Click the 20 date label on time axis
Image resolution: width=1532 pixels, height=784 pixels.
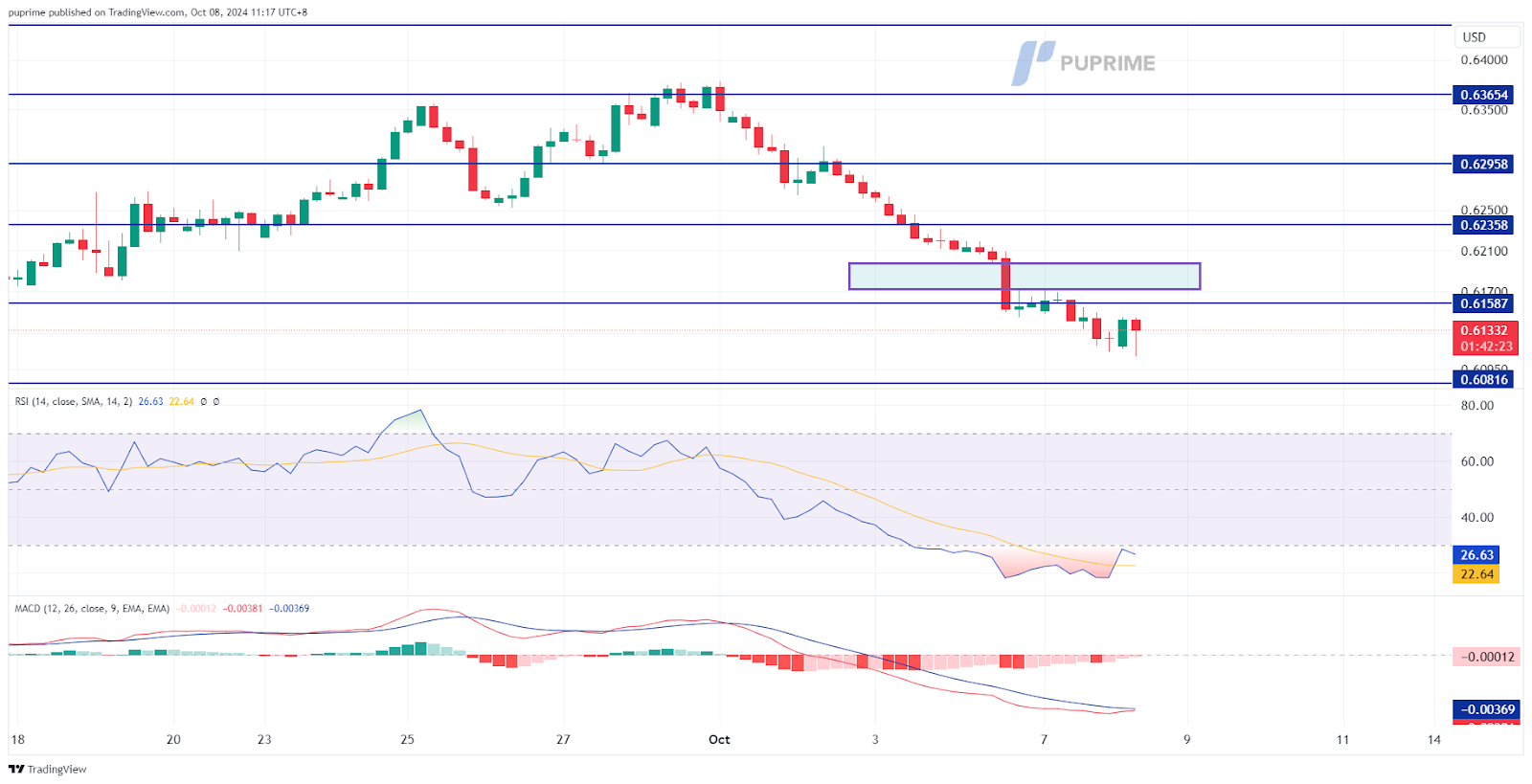pos(173,739)
